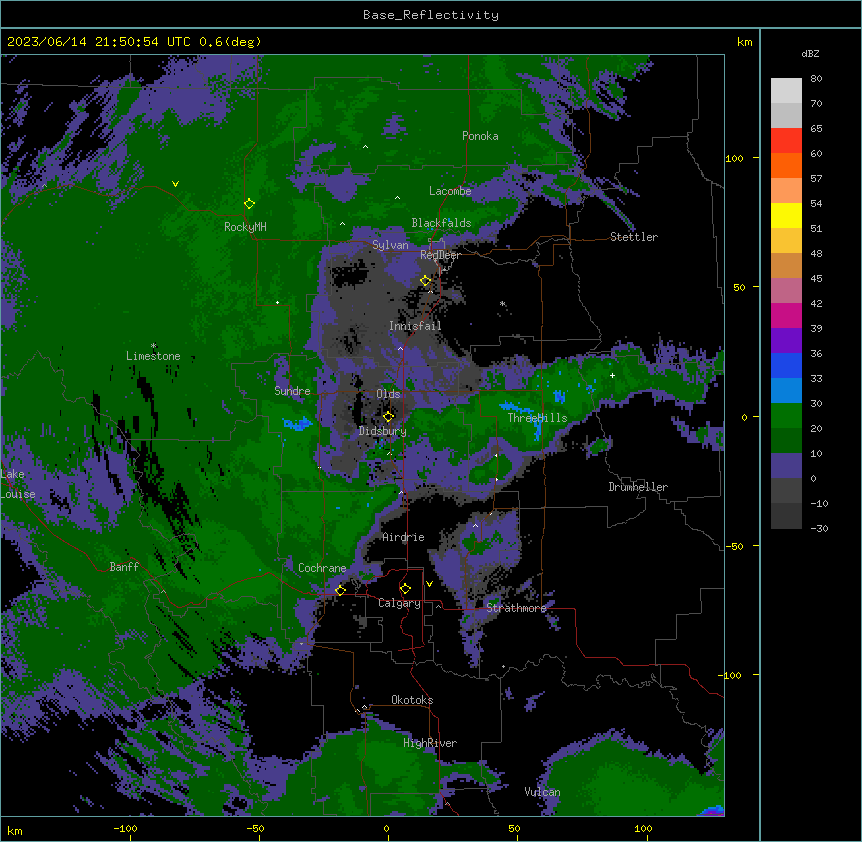Select the lightest gray 80 dBZ swatch

[786, 90]
